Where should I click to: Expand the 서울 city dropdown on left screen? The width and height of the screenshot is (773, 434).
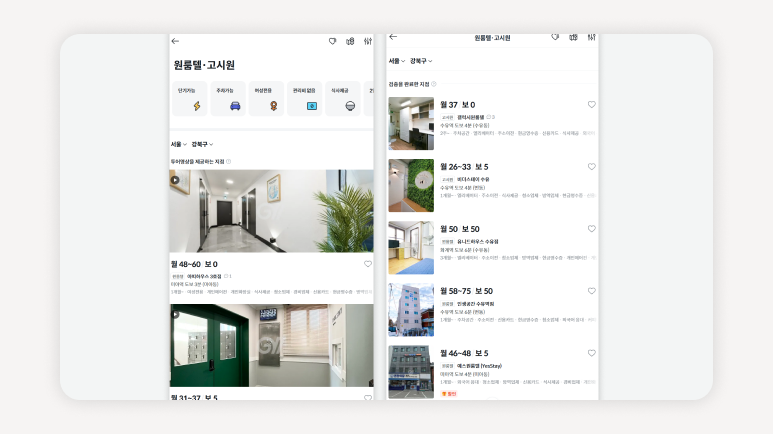pos(178,144)
